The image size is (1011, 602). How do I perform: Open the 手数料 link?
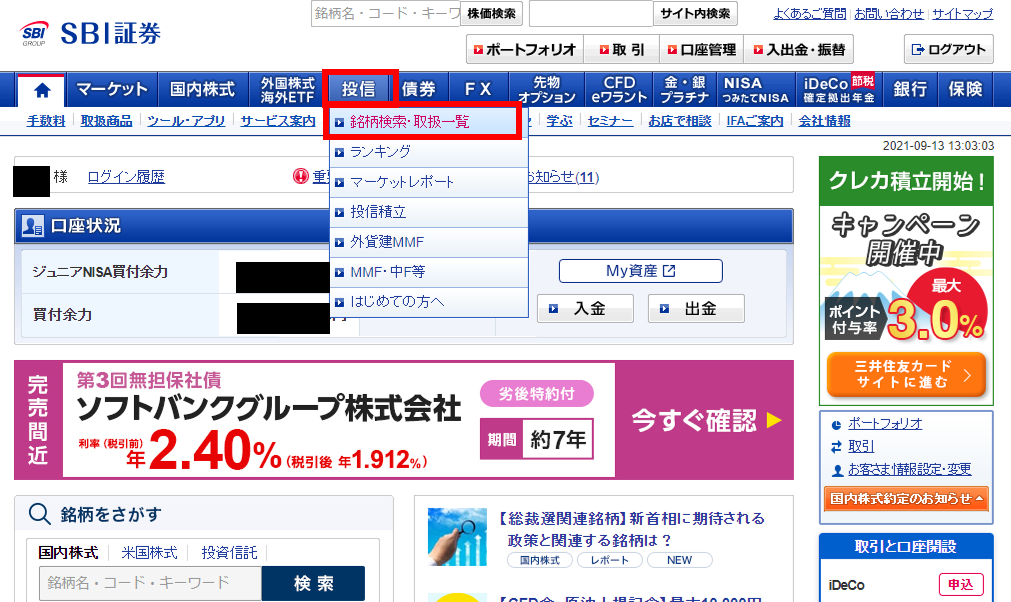(x=46, y=121)
